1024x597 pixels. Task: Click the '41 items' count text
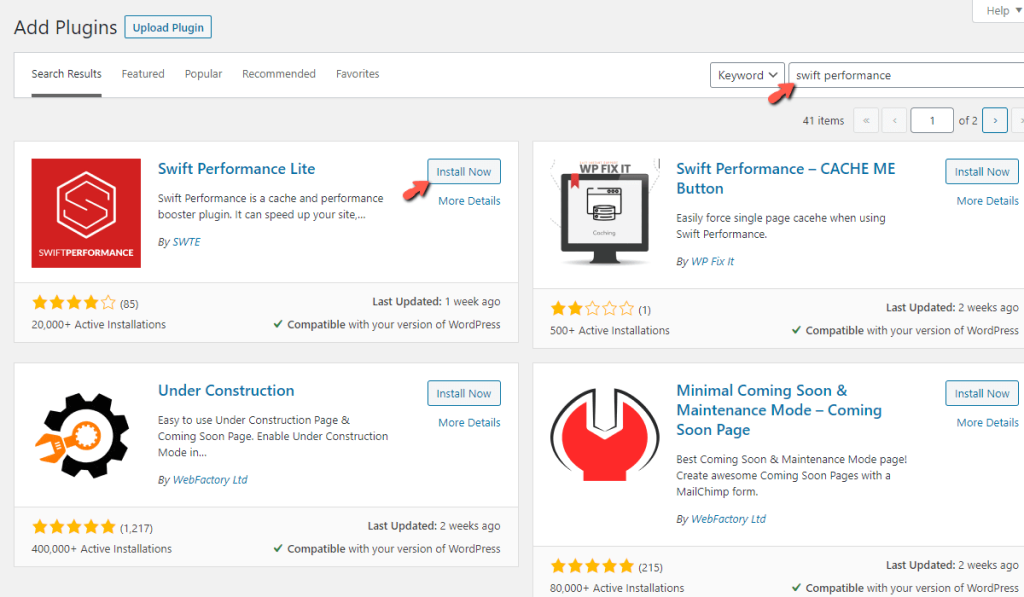(x=823, y=121)
